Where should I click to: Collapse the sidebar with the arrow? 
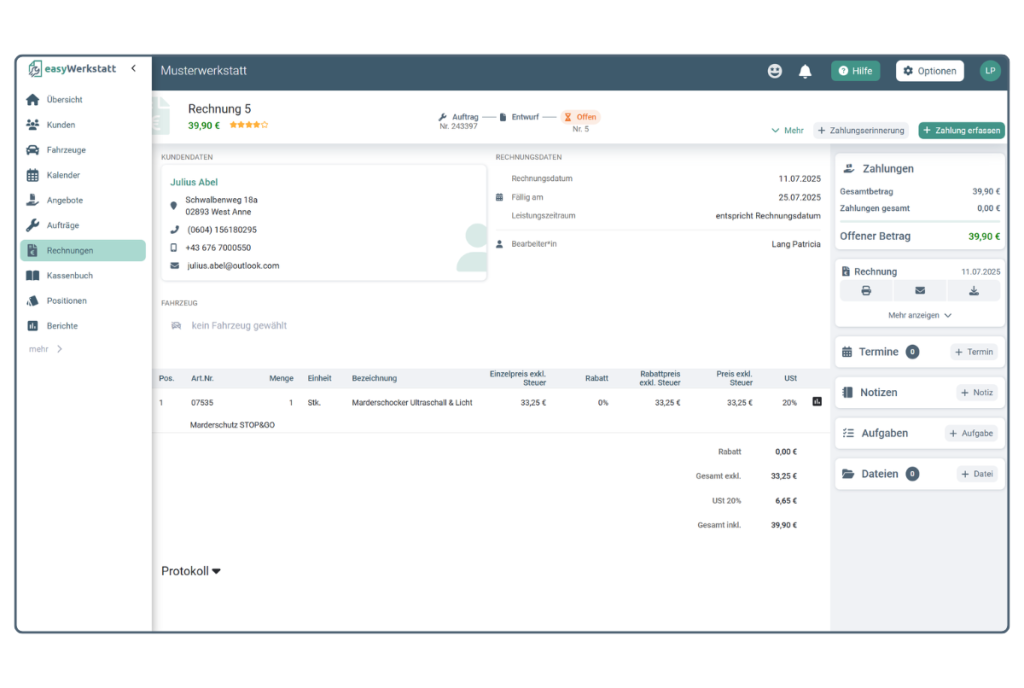tap(134, 68)
